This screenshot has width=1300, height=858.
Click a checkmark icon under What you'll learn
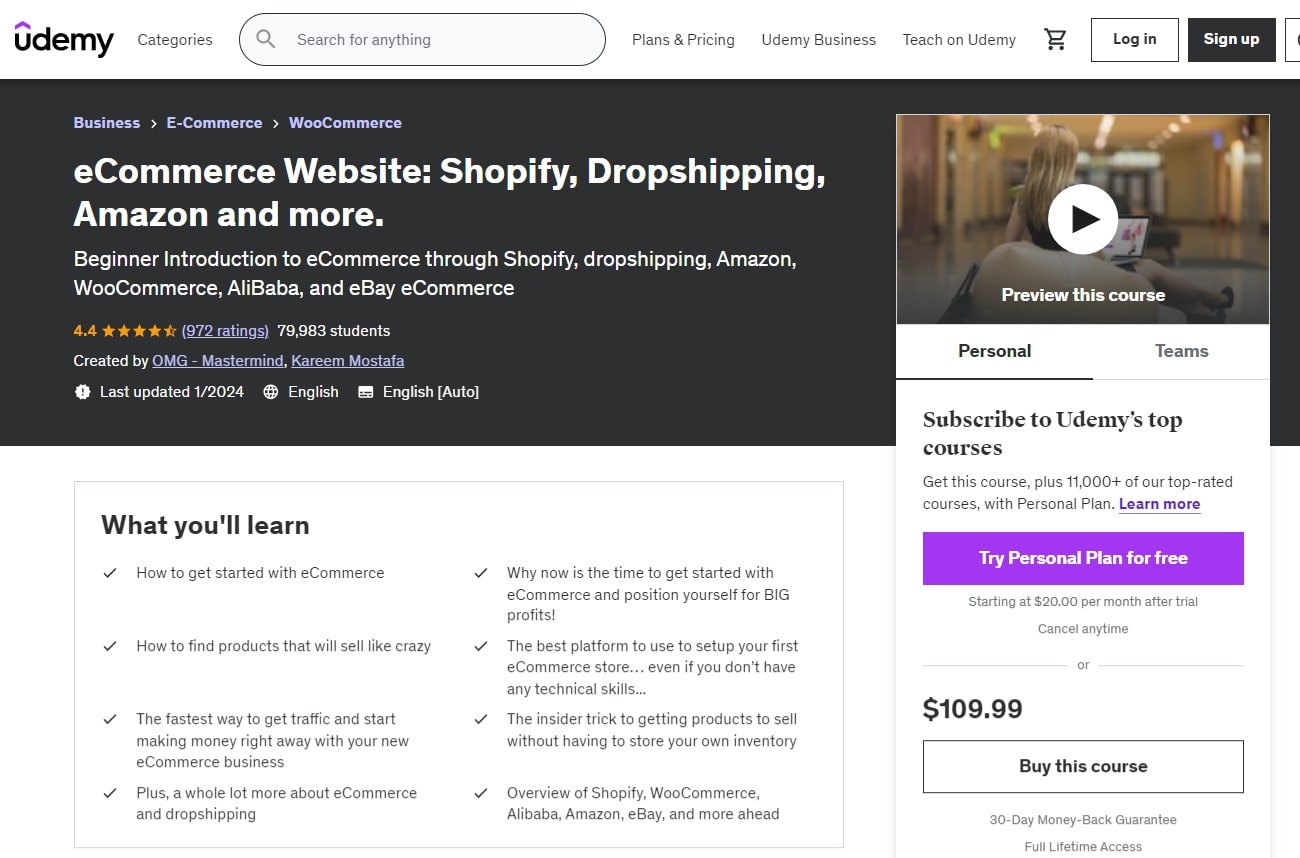(110, 573)
